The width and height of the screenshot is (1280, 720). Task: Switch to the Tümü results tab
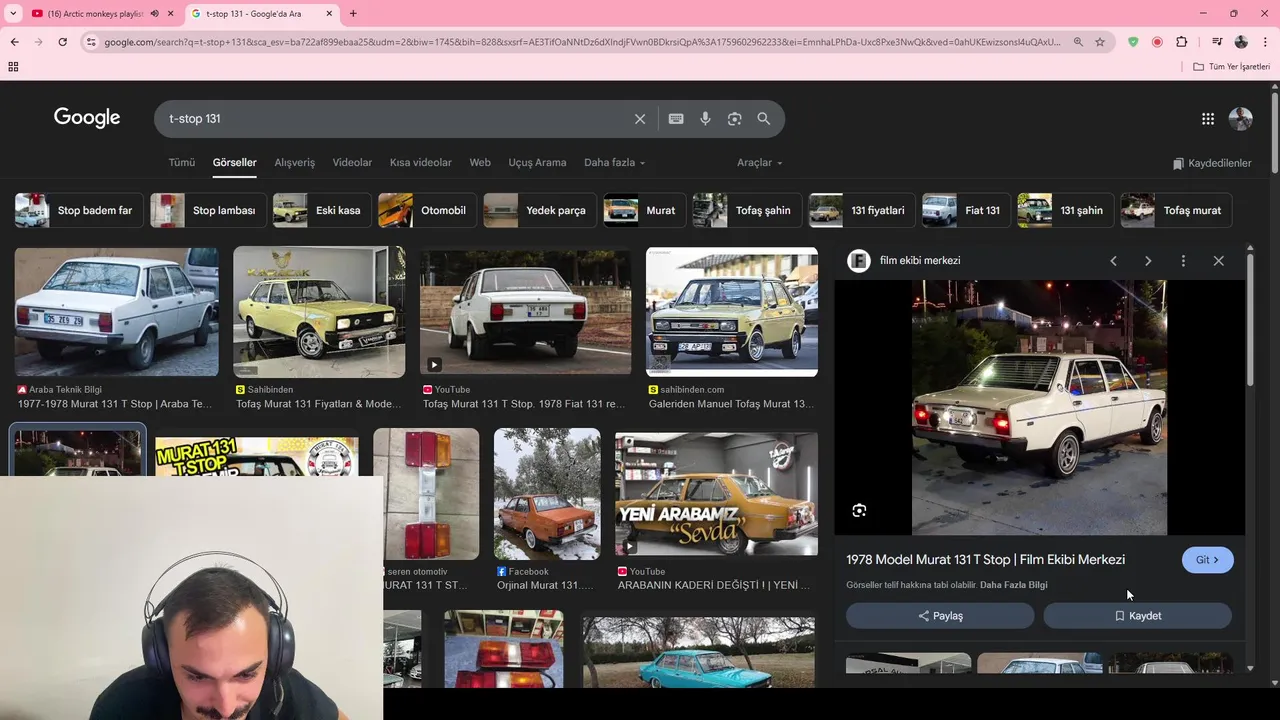(x=182, y=163)
